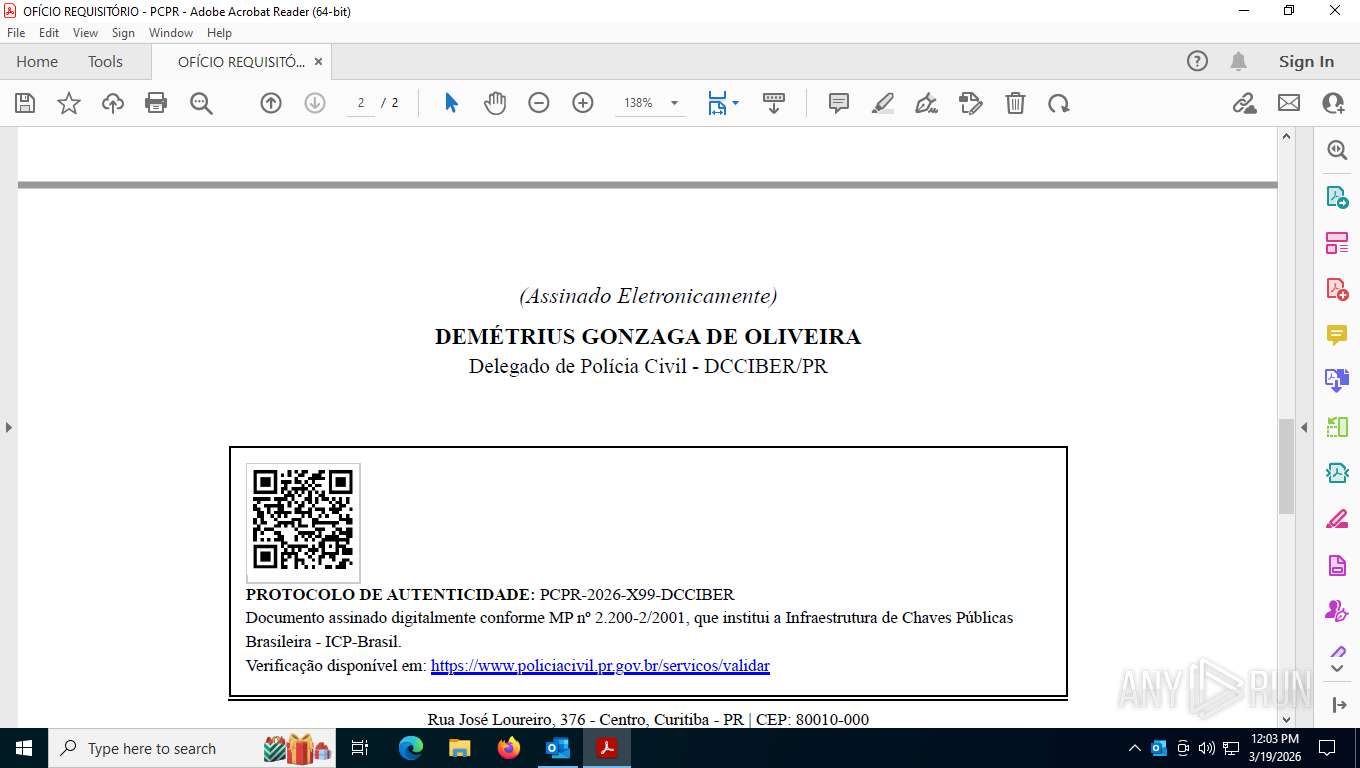Open the help question mark icon
This screenshot has width=1360, height=768.
(1197, 61)
